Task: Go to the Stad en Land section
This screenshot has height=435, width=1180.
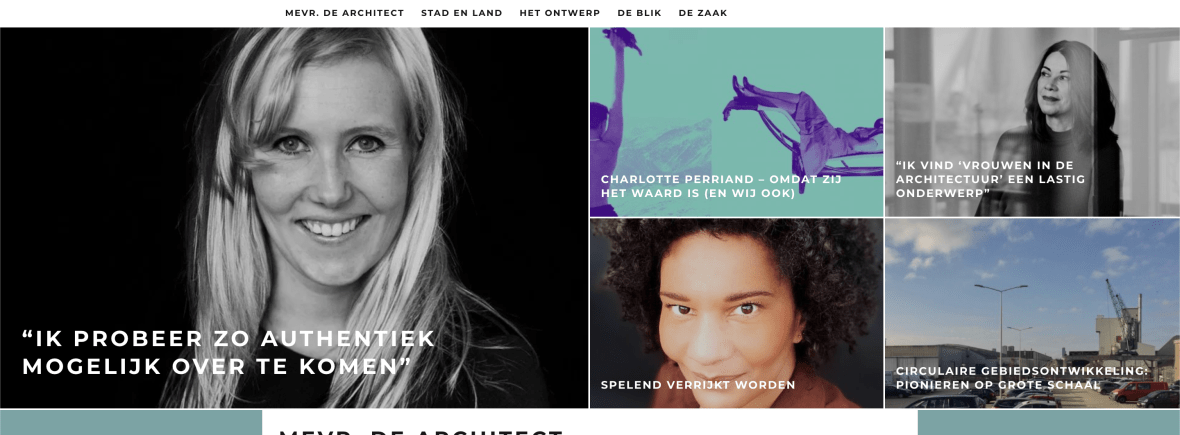Action: coord(461,13)
